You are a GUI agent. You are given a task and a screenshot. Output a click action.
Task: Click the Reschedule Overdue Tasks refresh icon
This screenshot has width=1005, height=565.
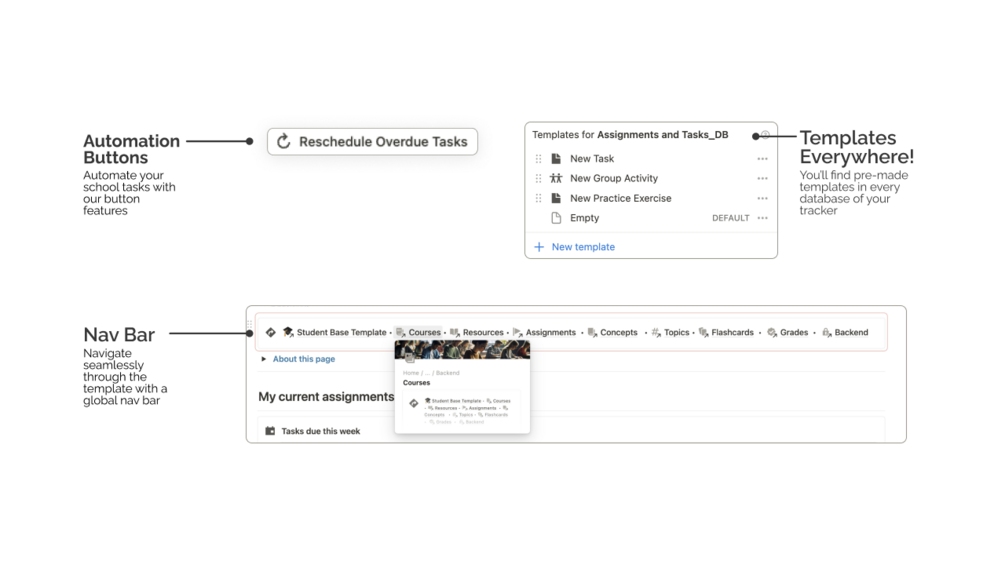pyautogui.click(x=284, y=142)
